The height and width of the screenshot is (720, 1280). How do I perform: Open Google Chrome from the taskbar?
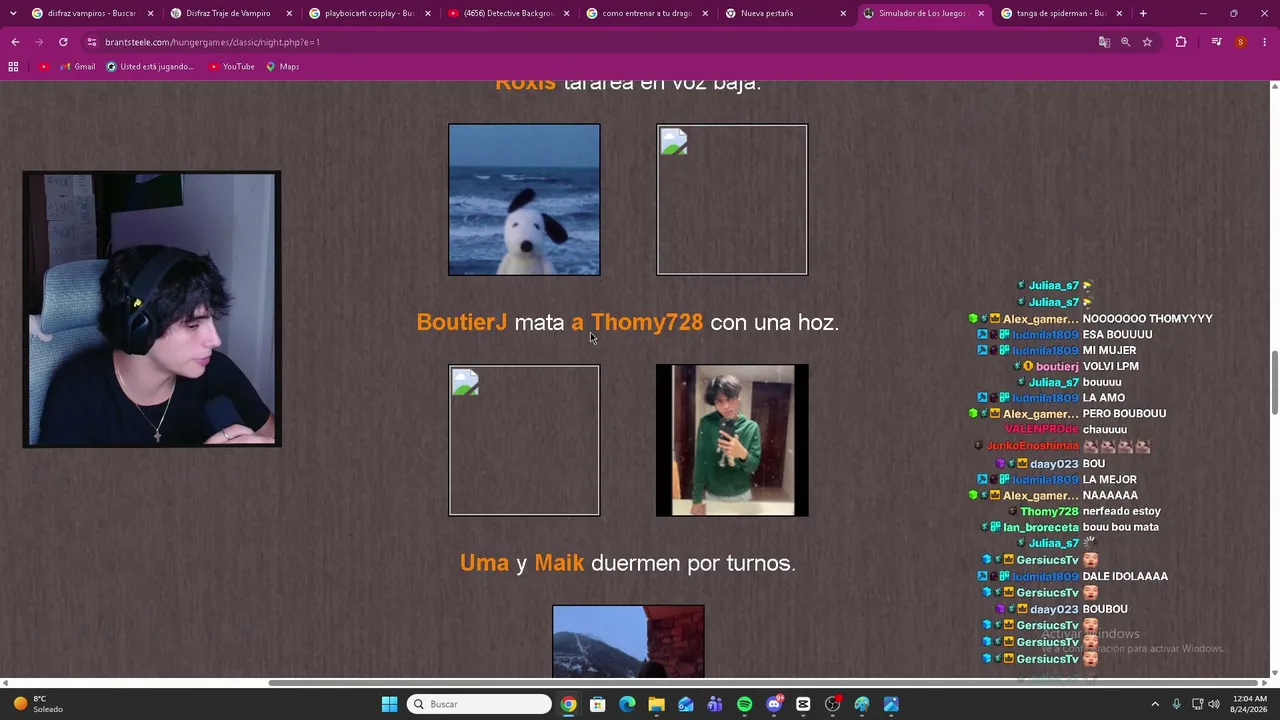[x=568, y=704]
